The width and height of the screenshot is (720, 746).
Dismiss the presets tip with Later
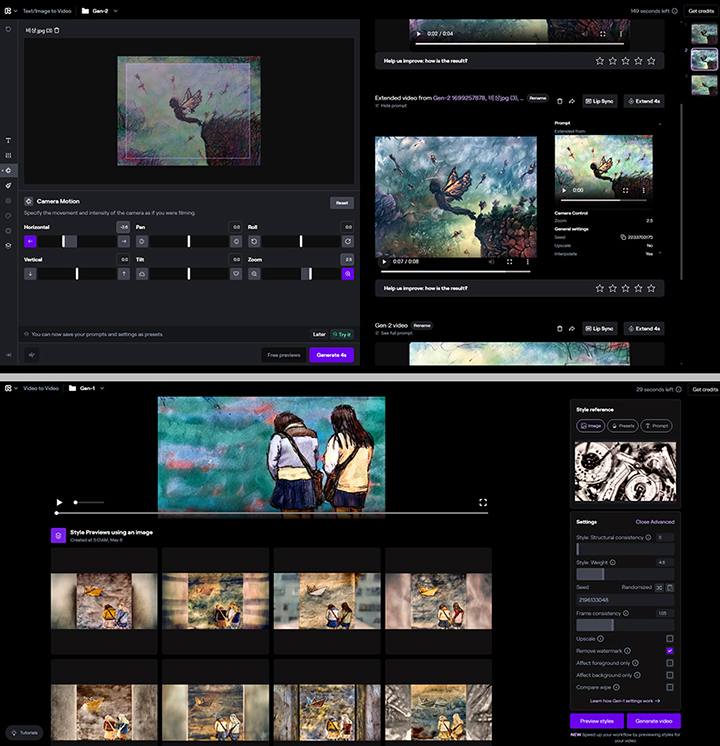pos(319,334)
